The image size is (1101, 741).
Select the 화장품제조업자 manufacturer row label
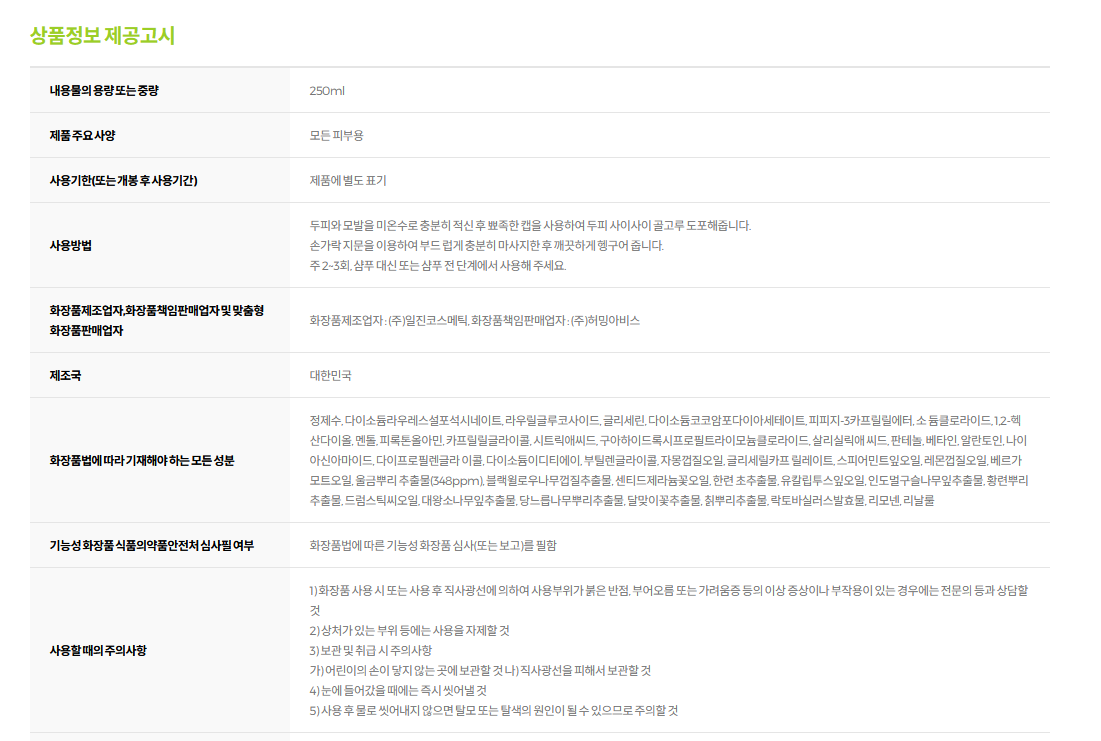tap(156, 320)
